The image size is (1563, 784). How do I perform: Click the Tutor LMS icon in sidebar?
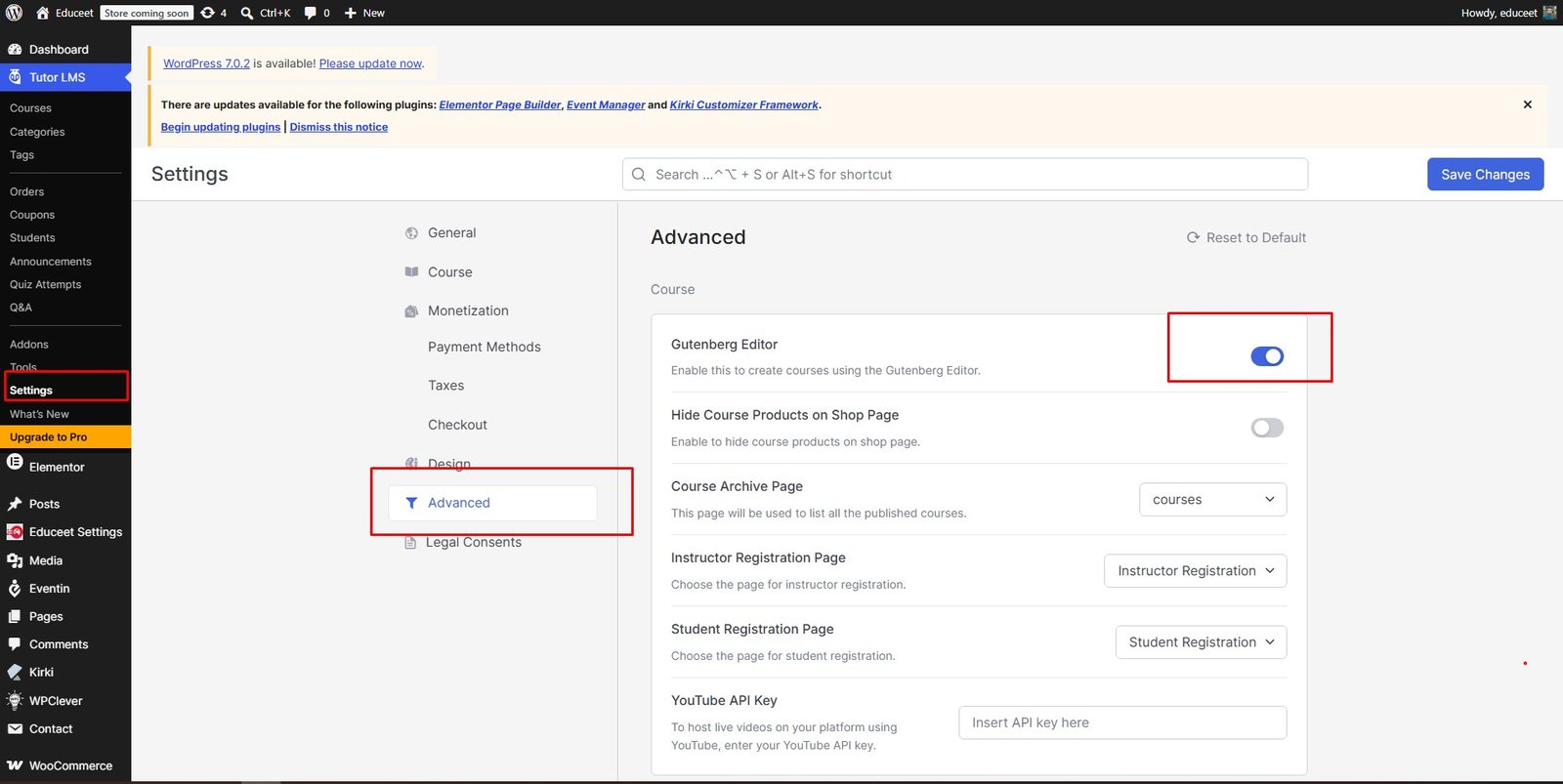(15, 77)
